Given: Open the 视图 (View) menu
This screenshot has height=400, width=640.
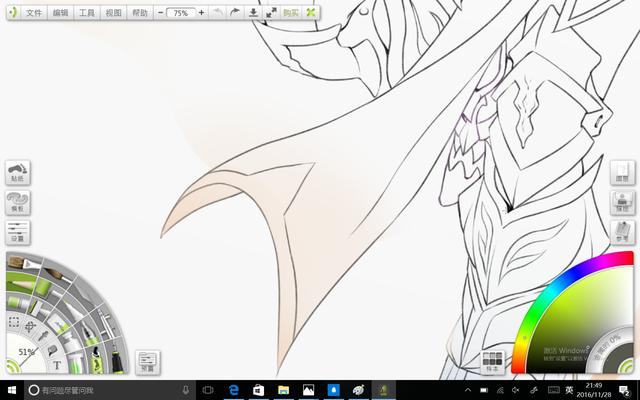Looking at the screenshot, I should pyautogui.click(x=114, y=13).
